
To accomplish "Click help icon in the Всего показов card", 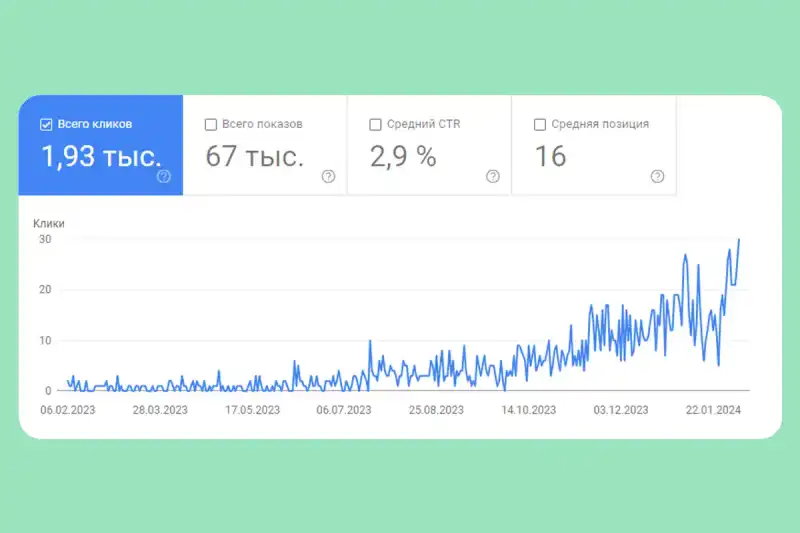I will point(328,177).
